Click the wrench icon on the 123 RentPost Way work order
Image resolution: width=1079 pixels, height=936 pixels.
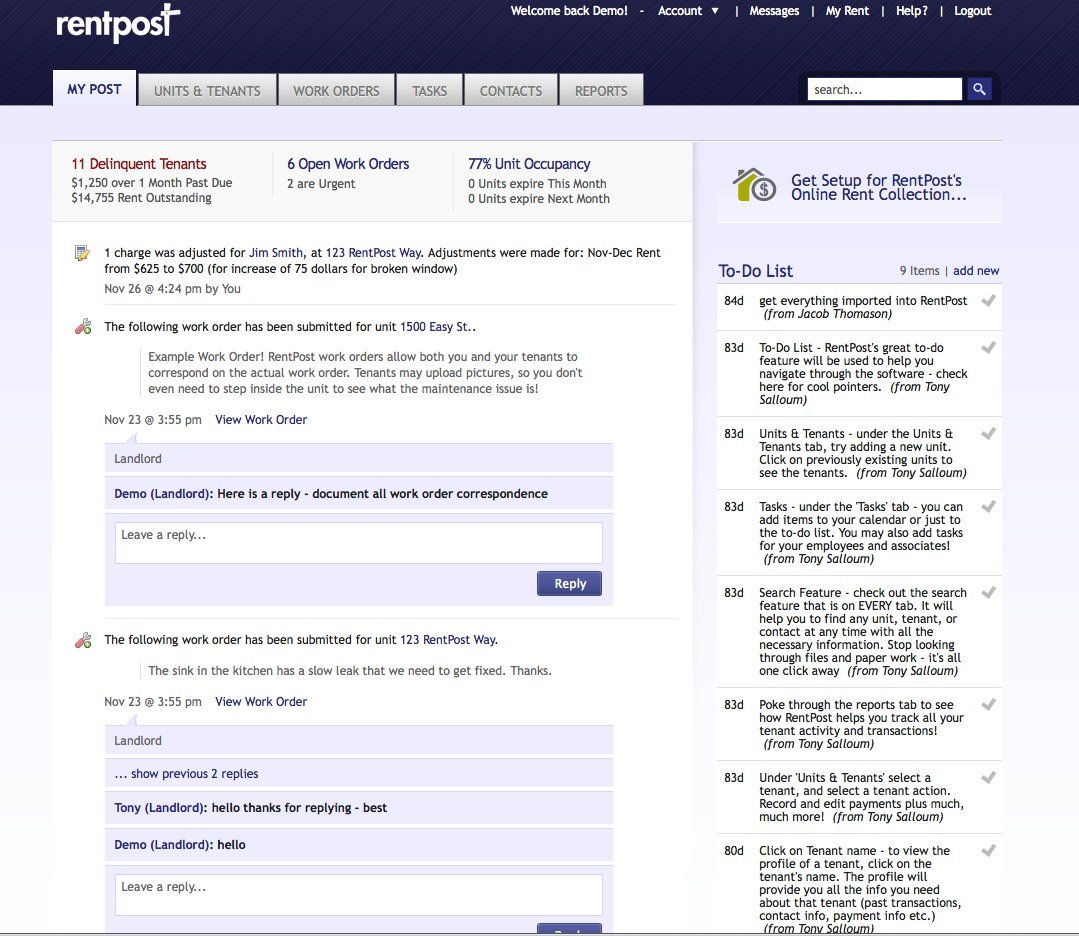click(x=83, y=638)
